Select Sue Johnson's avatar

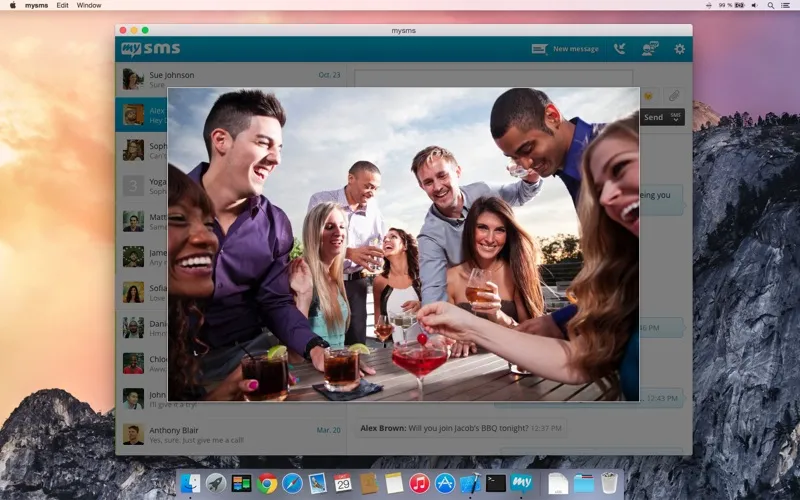(x=133, y=80)
